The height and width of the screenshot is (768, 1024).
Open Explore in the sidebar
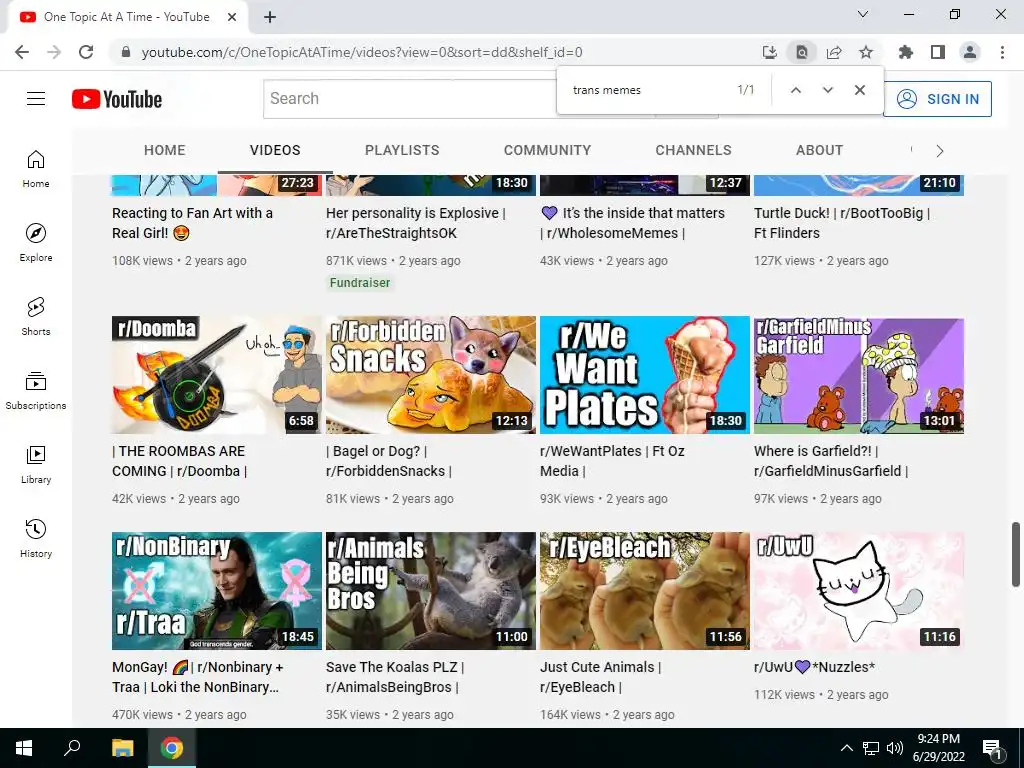36,243
